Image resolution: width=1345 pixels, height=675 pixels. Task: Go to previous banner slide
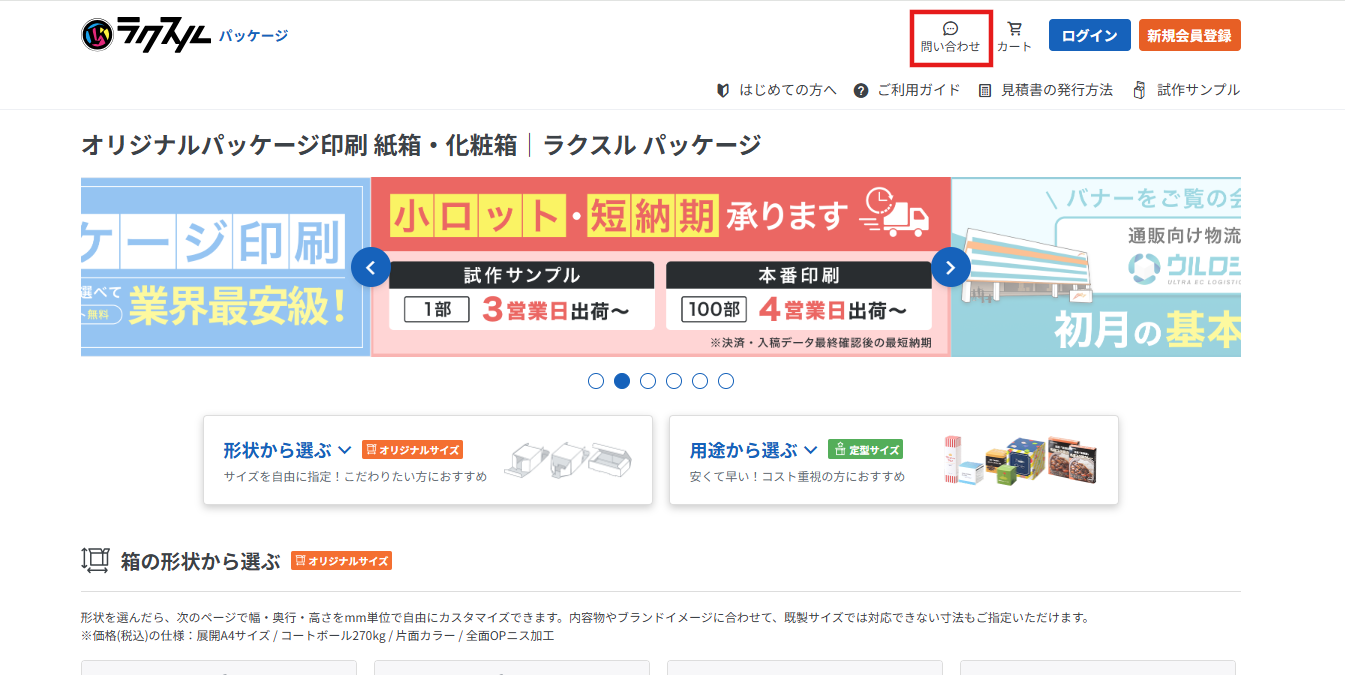pos(371,267)
